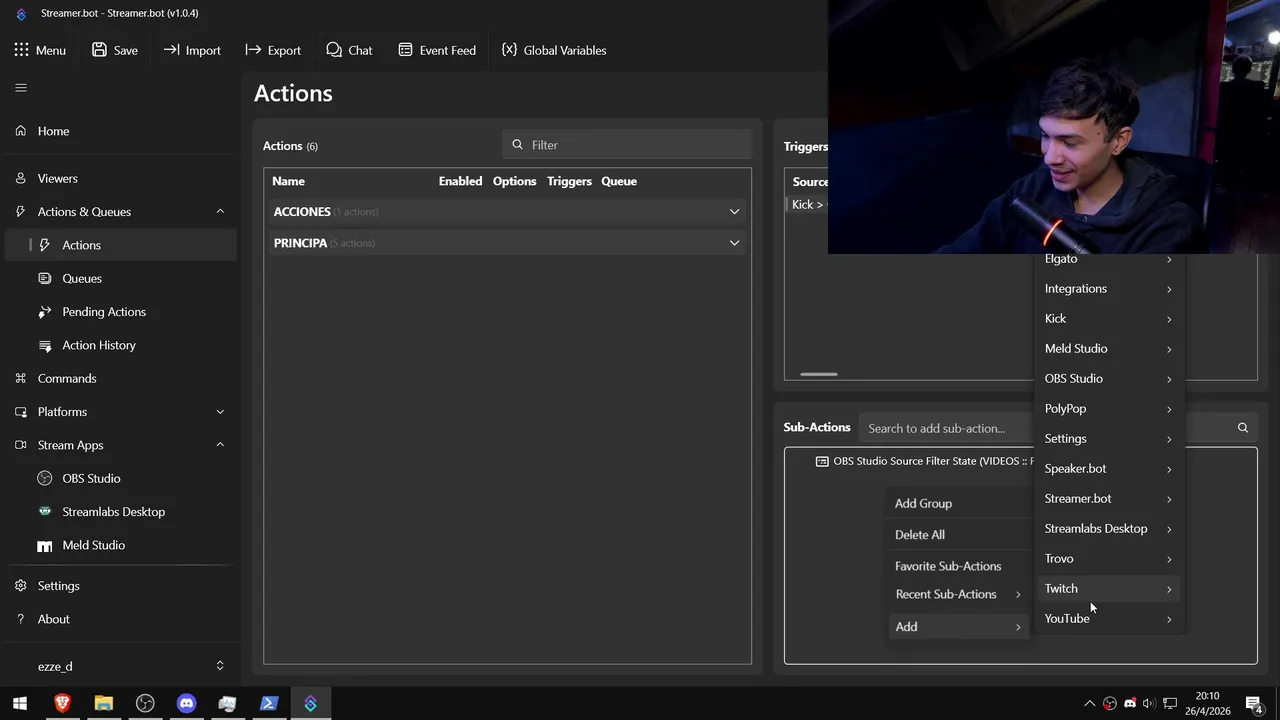Collapse the Stream Apps section
The image size is (1280, 720).
coord(220,445)
